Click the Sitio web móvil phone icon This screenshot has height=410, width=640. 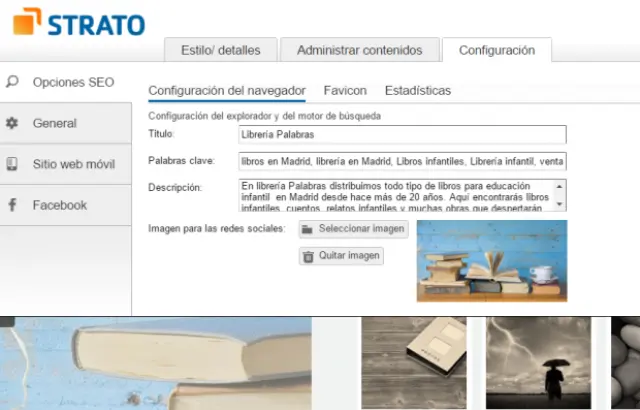[x=12, y=164]
